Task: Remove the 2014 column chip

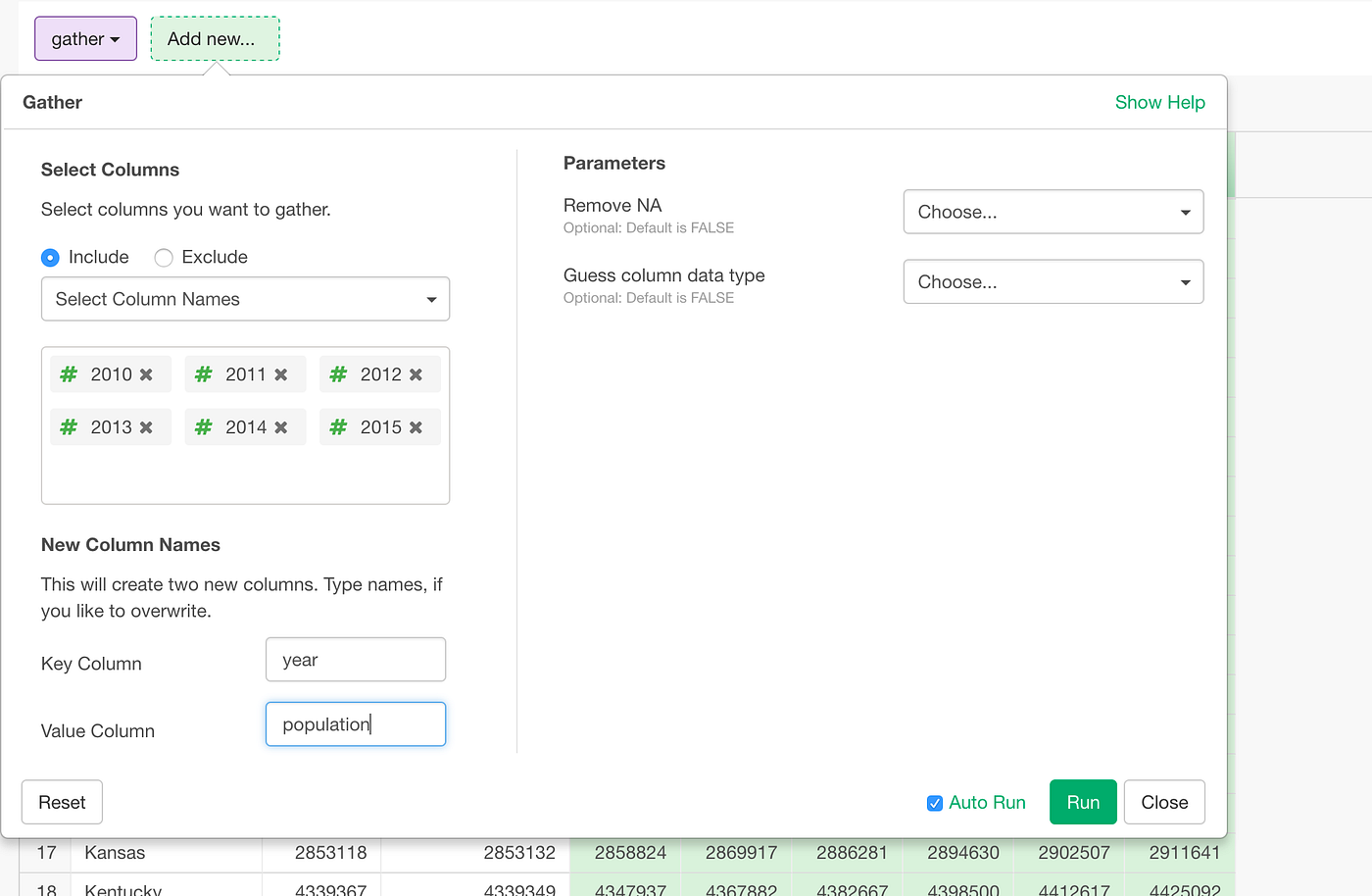Action: tap(280, 426)
